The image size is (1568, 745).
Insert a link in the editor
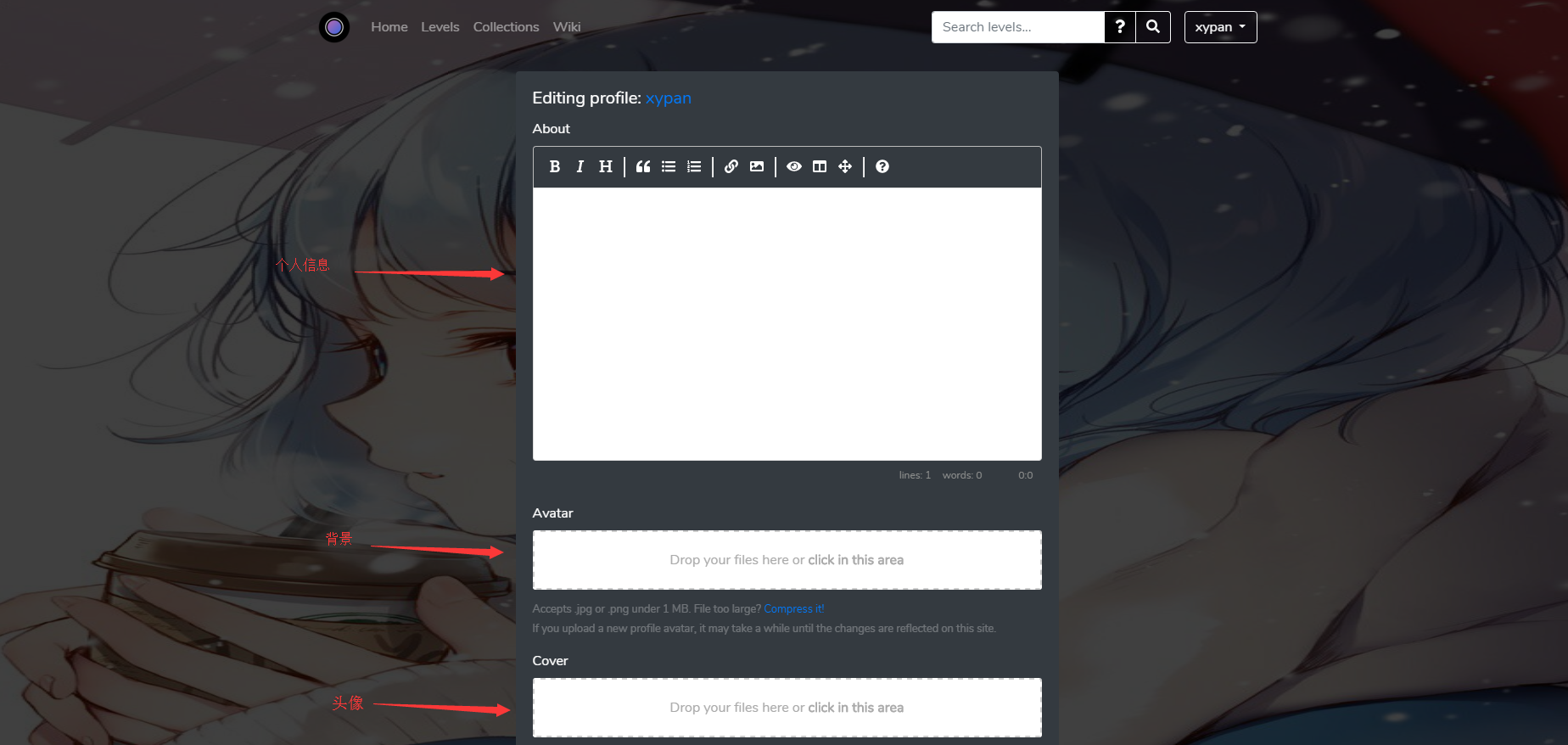tap(731, 166)
